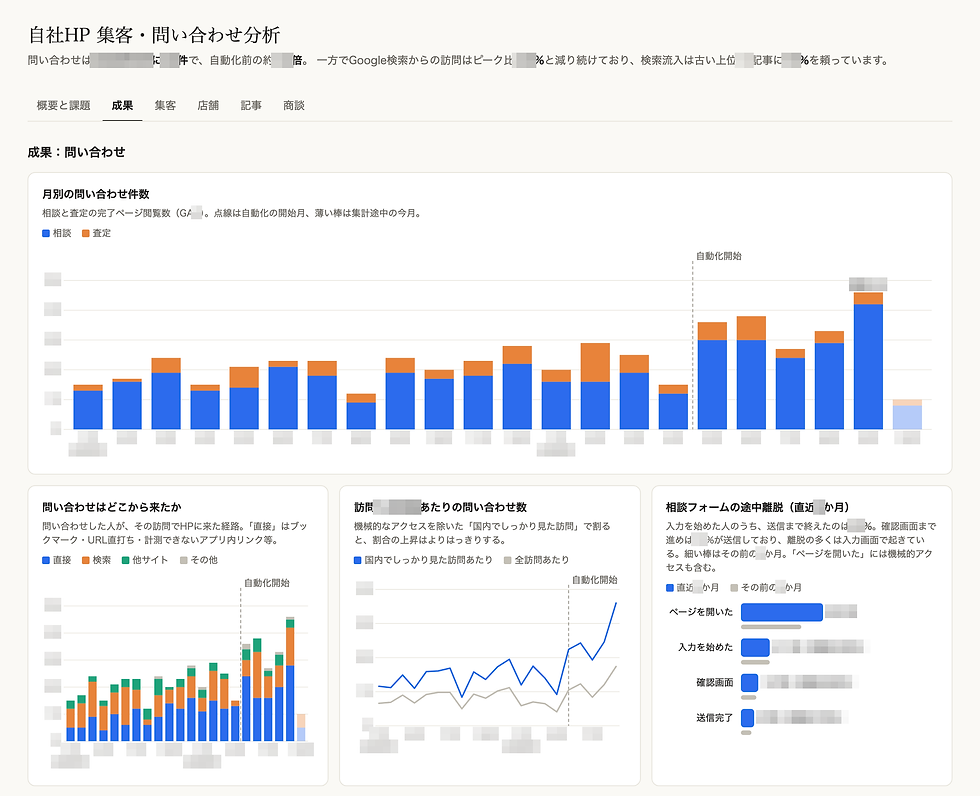Go to the 店舗 tab
The height and width of the screenshot is (796, 980).
[208, 106]
